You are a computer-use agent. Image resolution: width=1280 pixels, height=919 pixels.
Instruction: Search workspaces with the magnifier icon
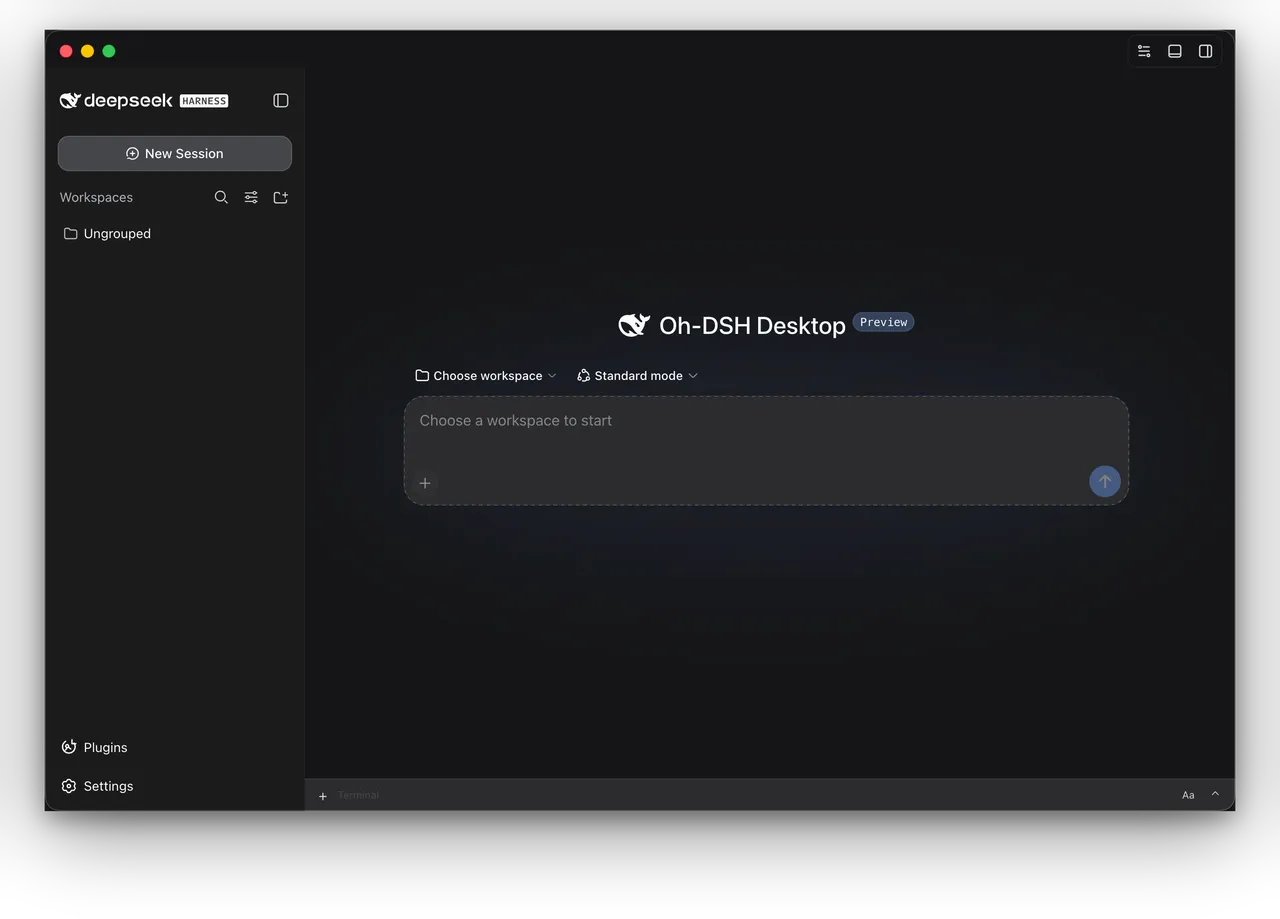tap(221, 197)
